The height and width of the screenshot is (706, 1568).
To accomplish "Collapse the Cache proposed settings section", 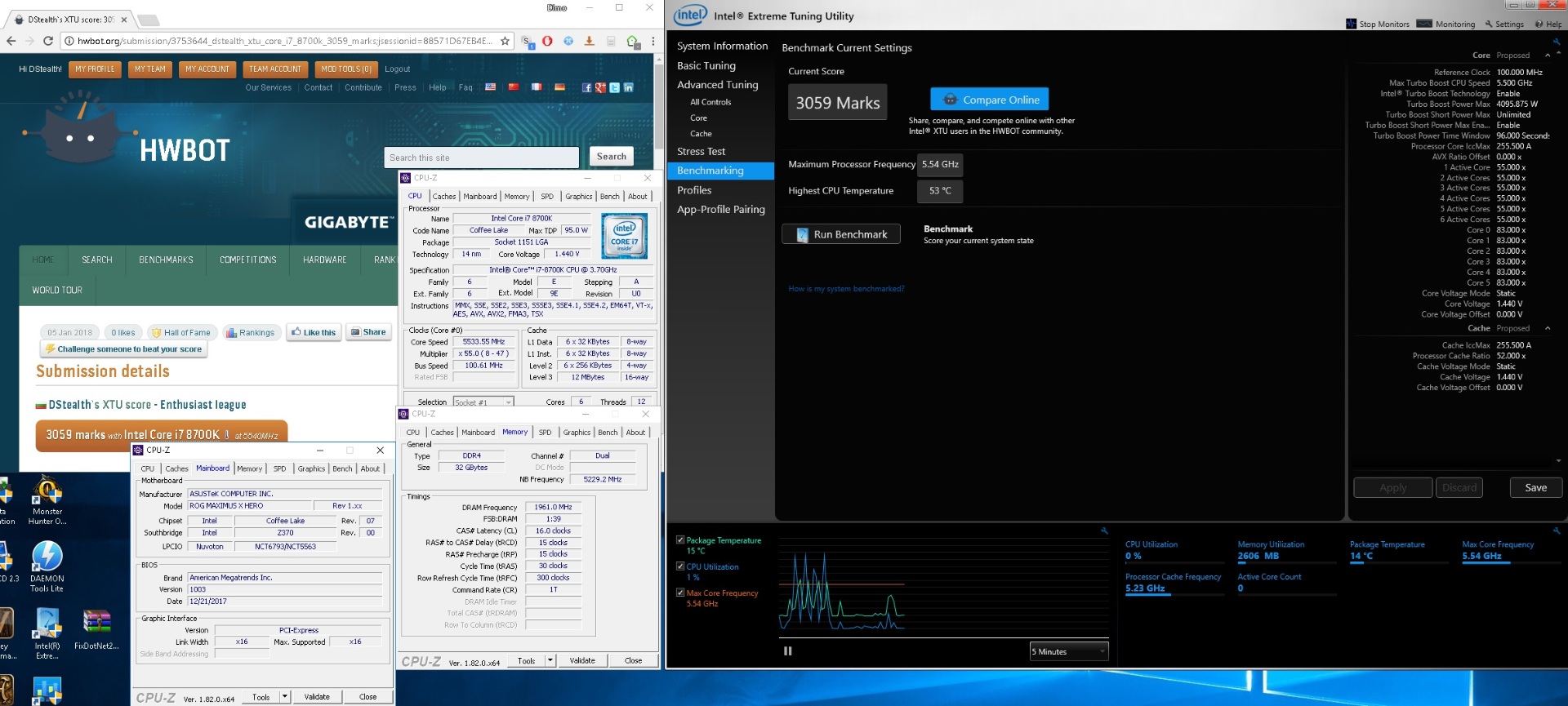I will [1548, 328].
